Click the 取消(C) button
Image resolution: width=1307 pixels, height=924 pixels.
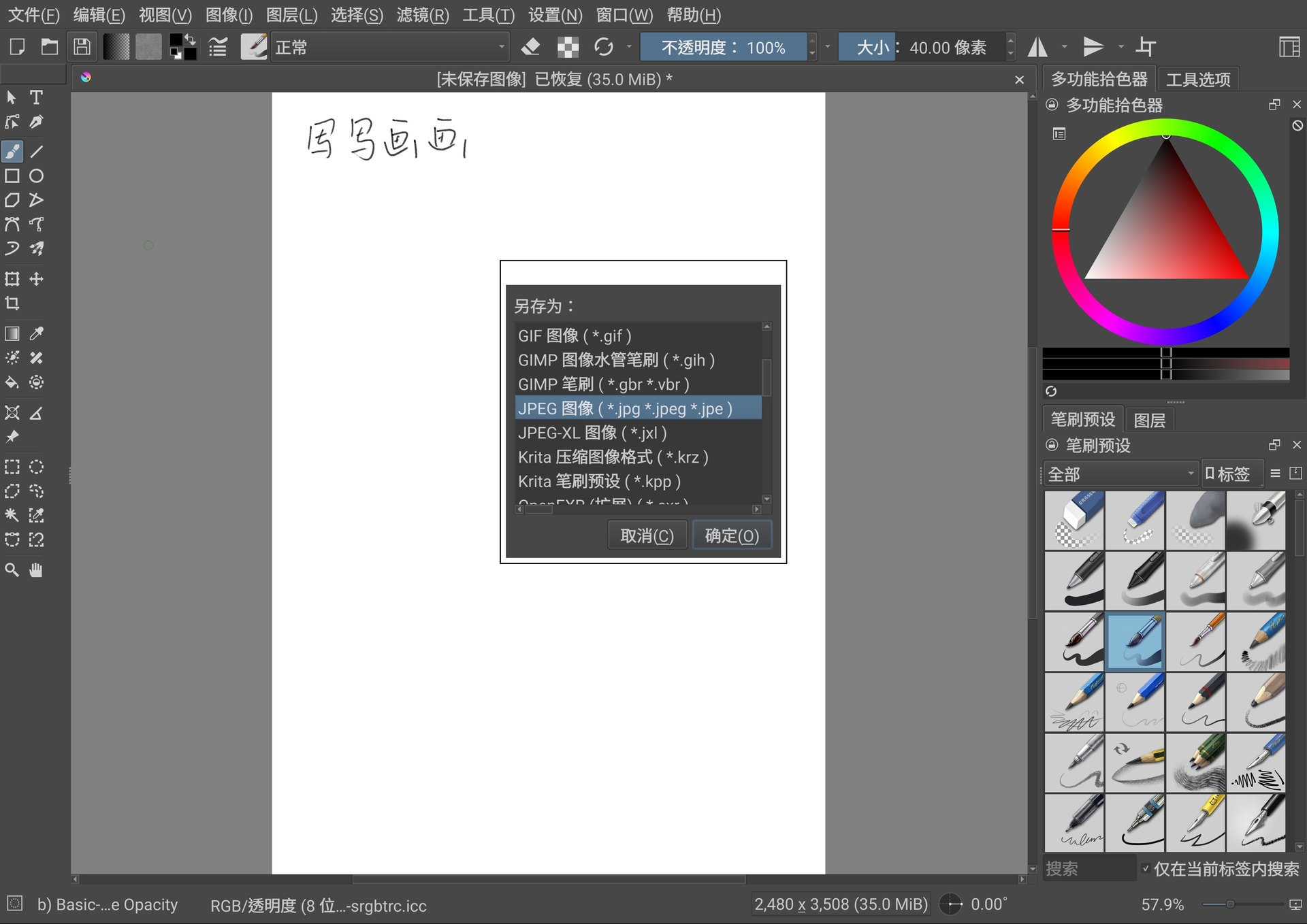(647, 535)
